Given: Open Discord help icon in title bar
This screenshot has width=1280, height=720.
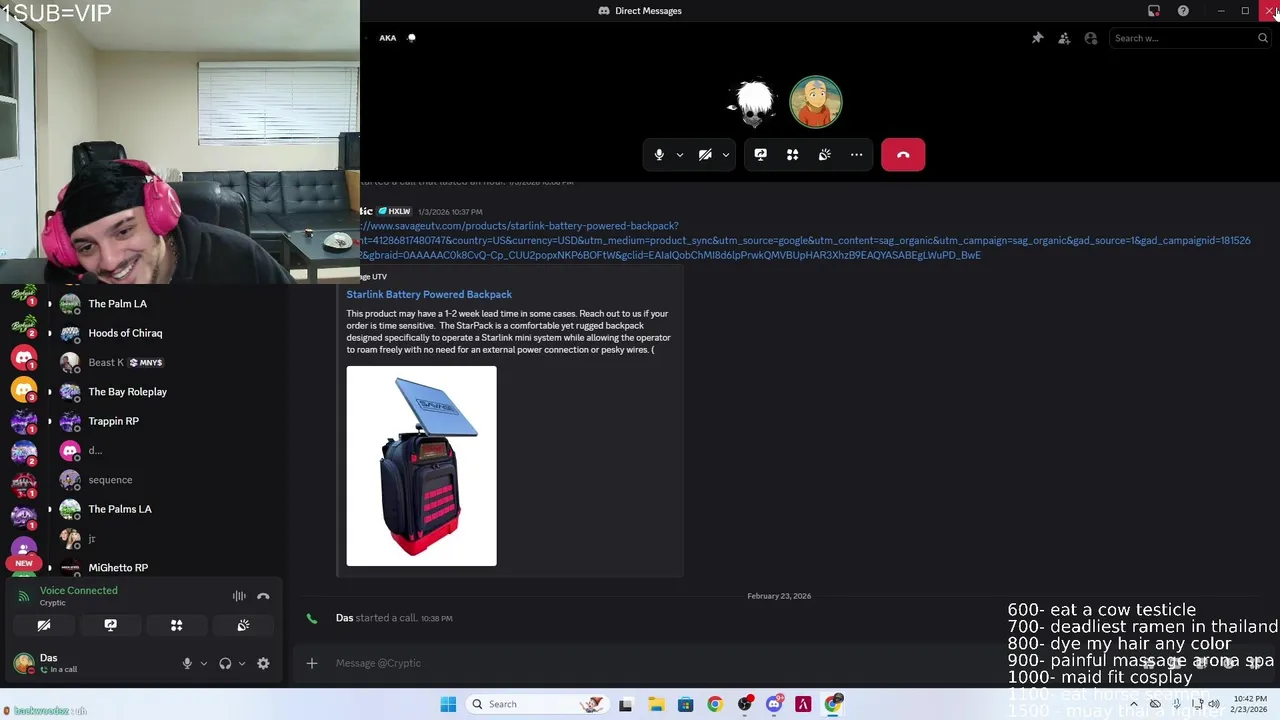Looking at the screenshot, I should click(x=1183, y=11).
